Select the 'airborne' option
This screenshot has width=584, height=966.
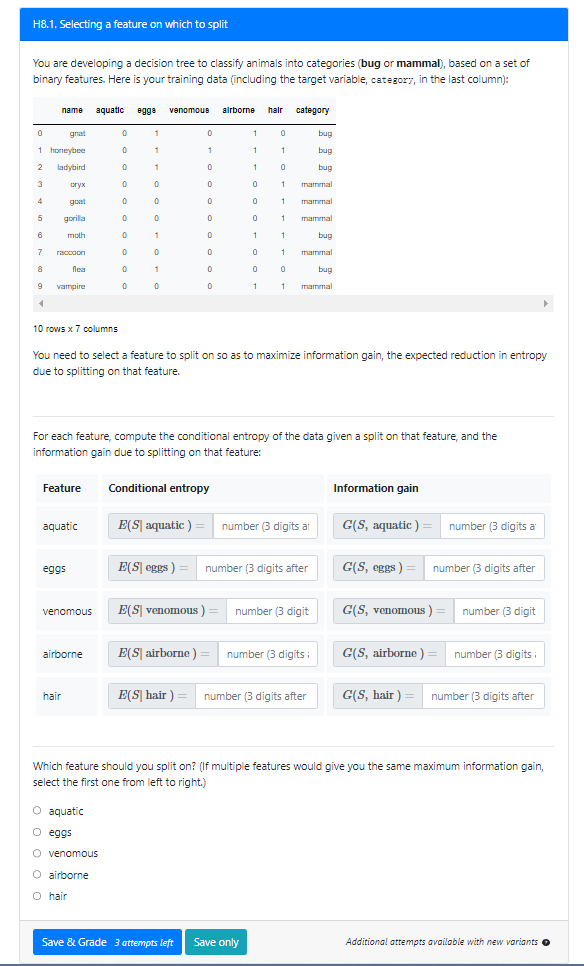(x=35, y=874)
